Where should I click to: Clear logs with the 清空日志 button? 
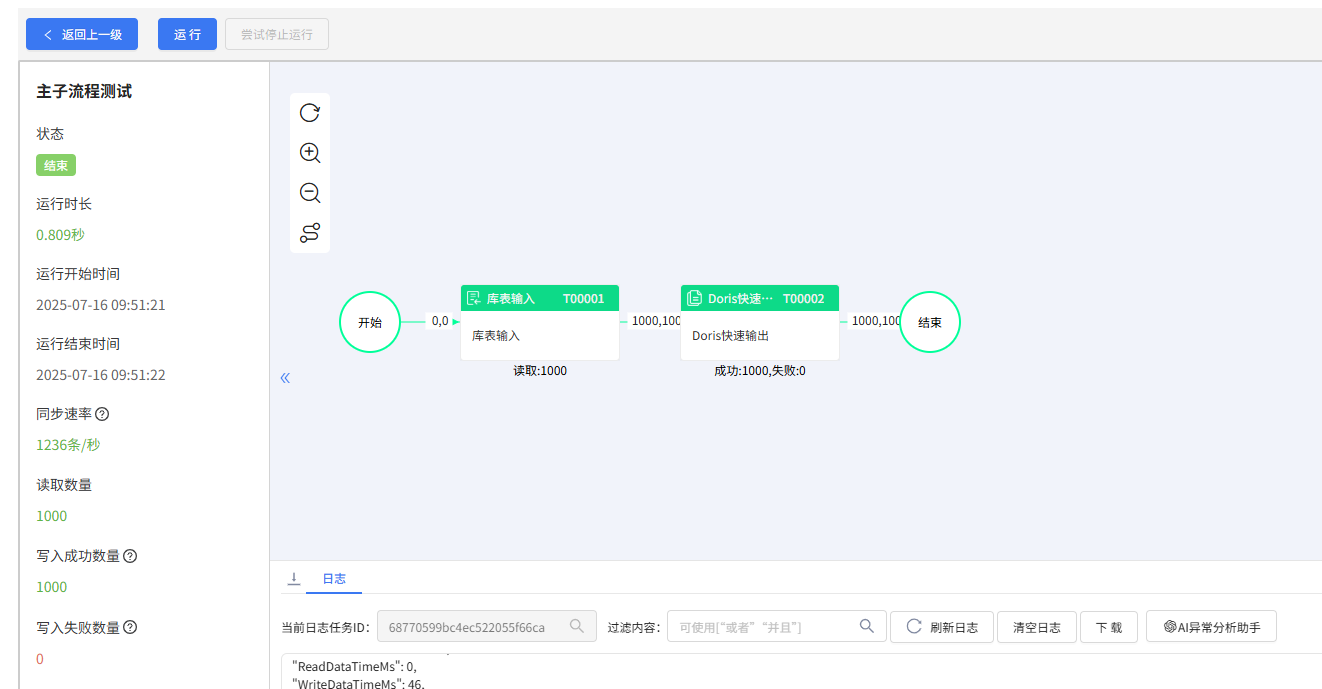(x=1036, y=625)
